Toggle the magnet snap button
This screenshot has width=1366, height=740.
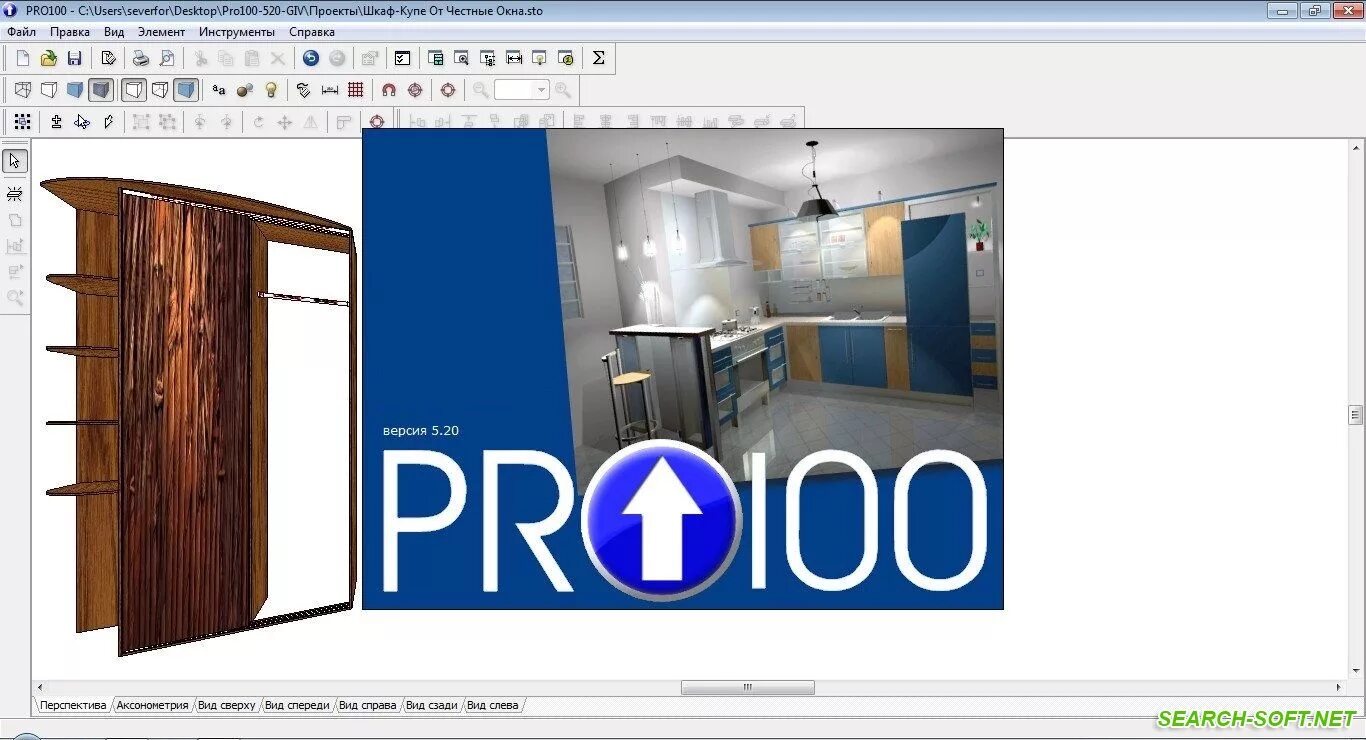pyautogui.click(x=389, y=90)
